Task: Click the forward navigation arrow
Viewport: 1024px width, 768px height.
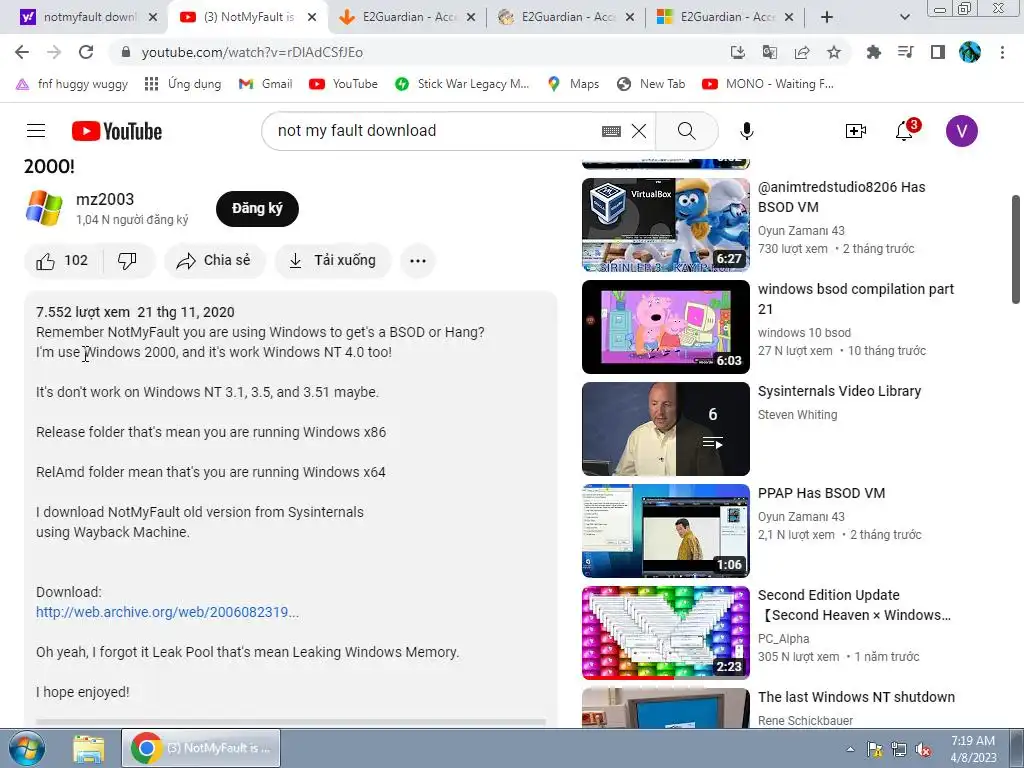Action: coord(54,52)
